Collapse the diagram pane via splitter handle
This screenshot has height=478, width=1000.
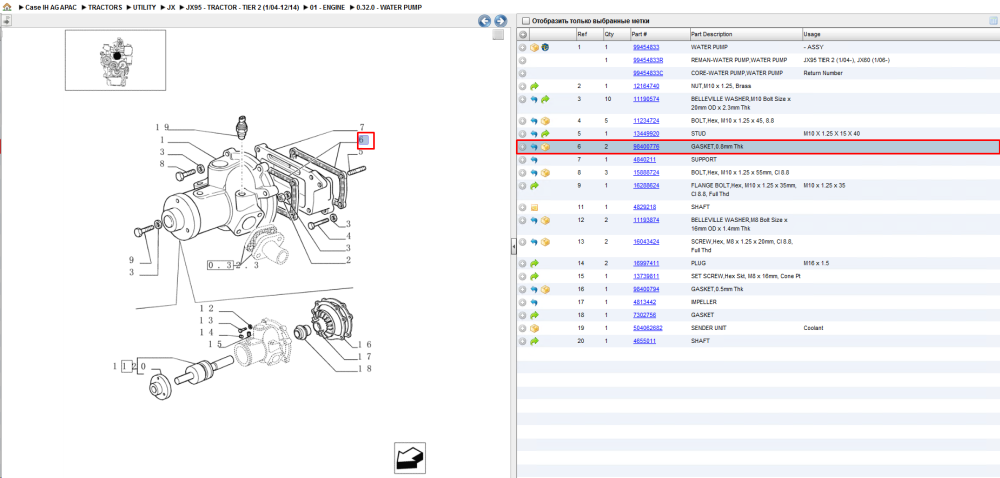point(513,247)
